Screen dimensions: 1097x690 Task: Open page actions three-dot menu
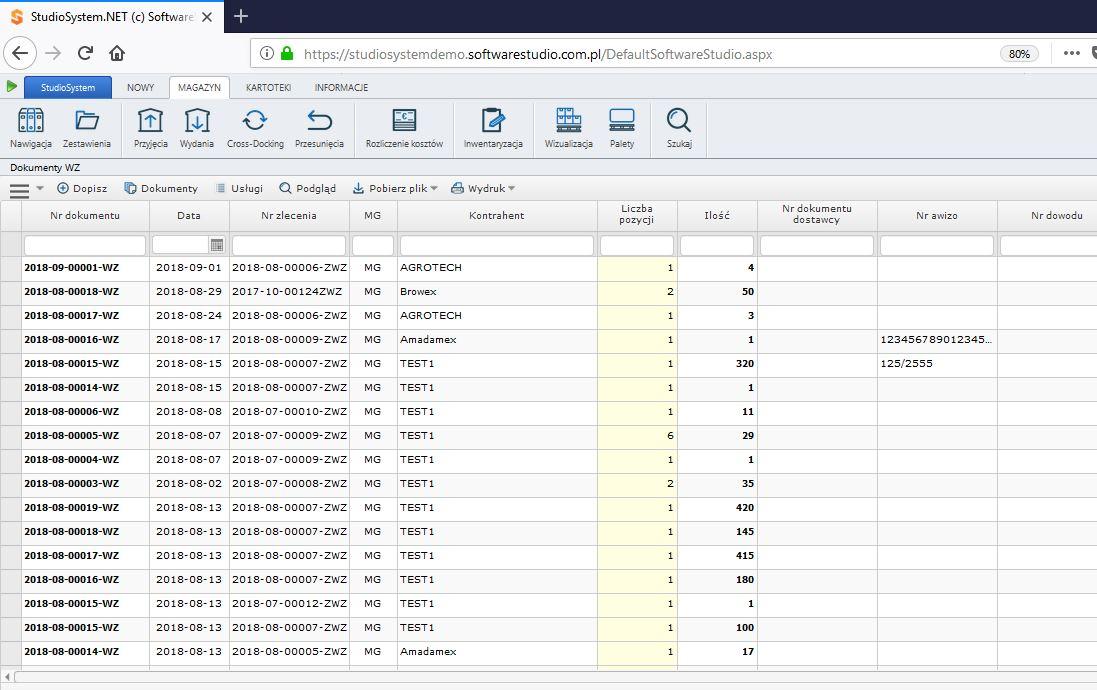pos(1071,53)
